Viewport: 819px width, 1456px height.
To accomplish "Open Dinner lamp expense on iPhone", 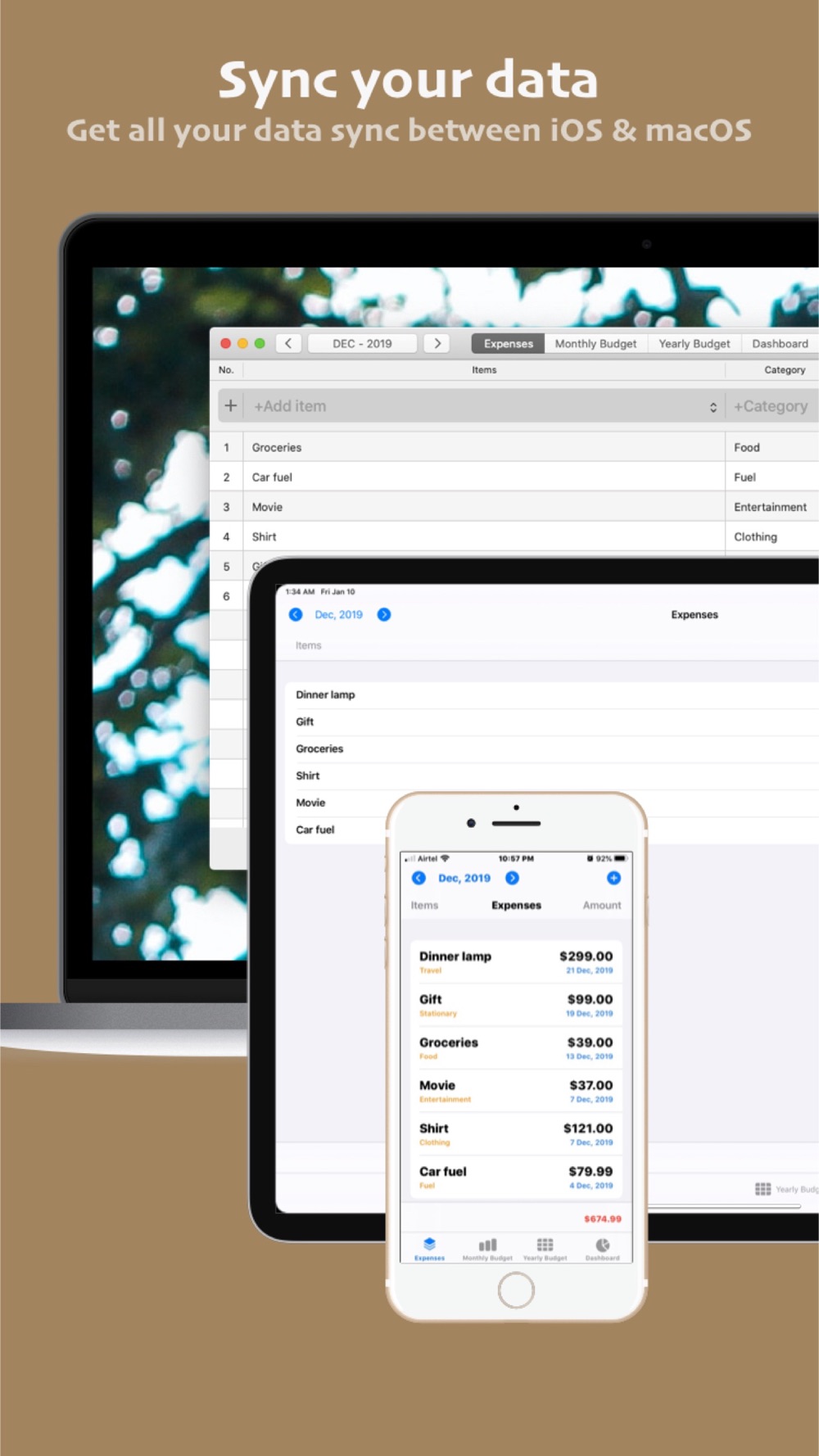I will click(516, 961).
